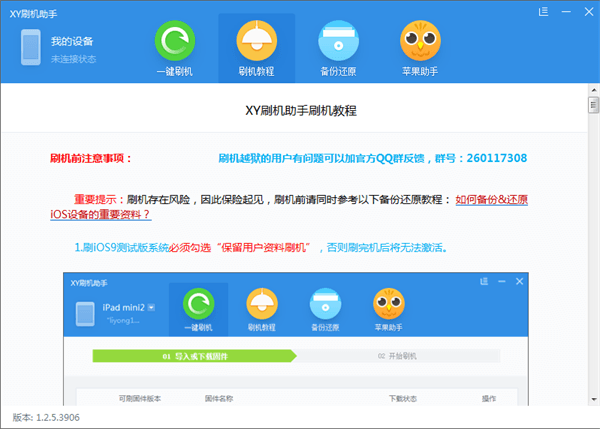Image resolution: width=600 pixels, height=429 pixels.
Task: Click the XY刷机助手 window title
Action: (33, 14)
